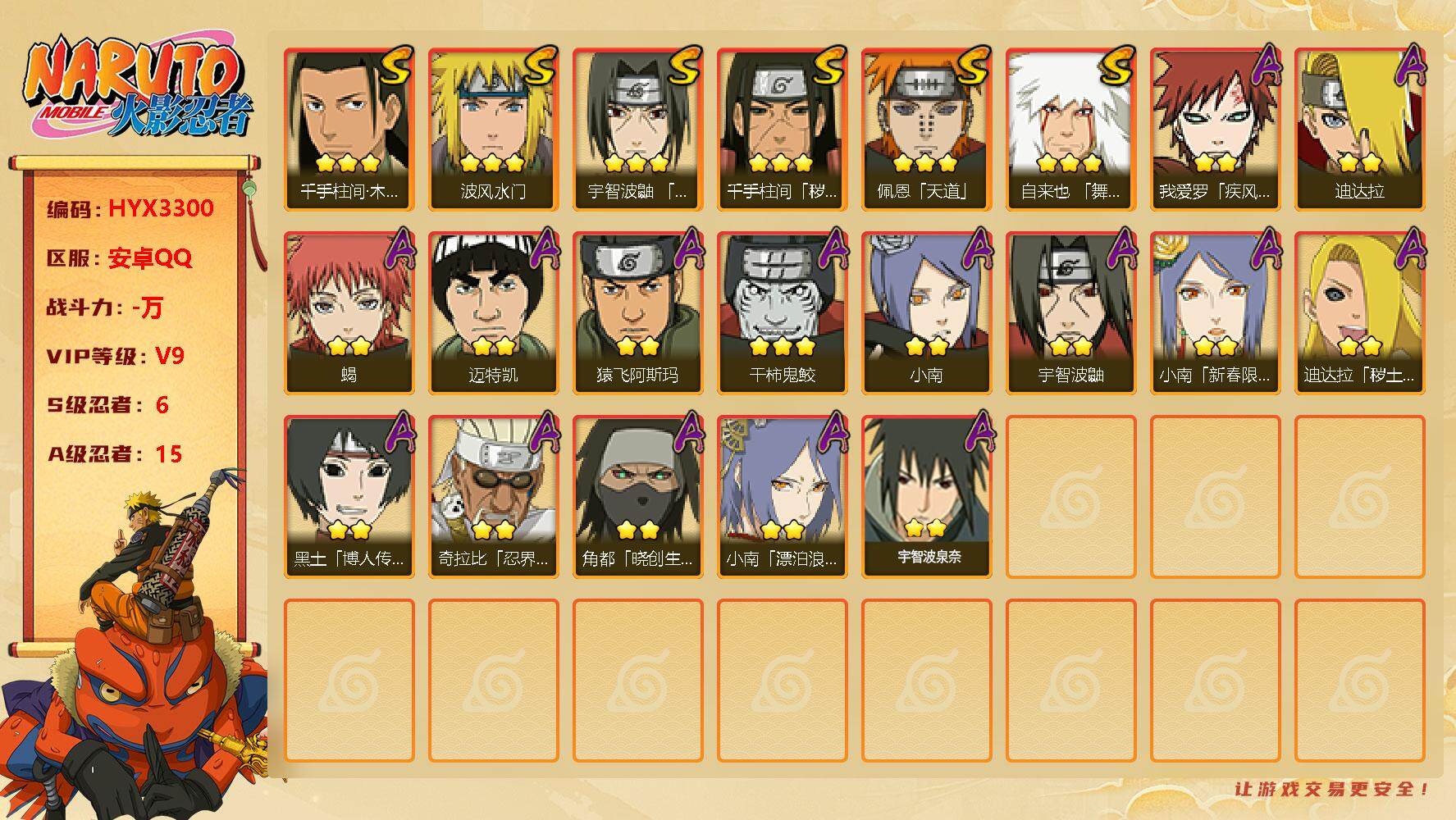Viewport: 1456px width, 820px height.
Task: Click the star rating on 小南 card
Action: (x=926, y=345)
